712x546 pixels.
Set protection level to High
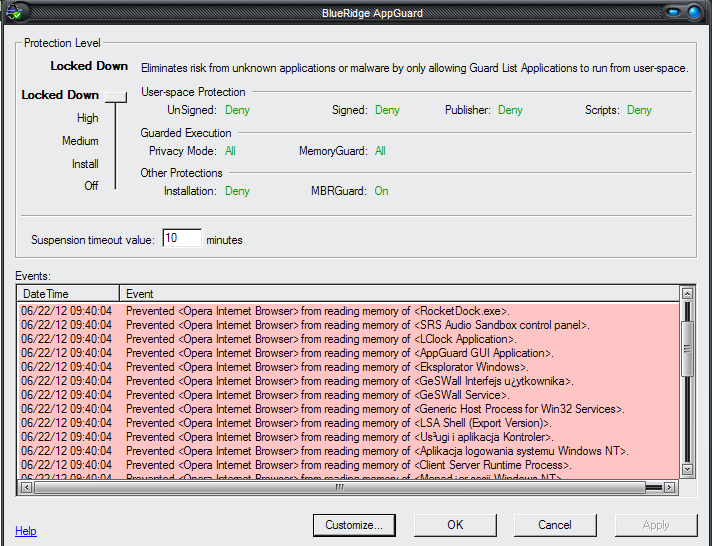[x=87, y=118]
